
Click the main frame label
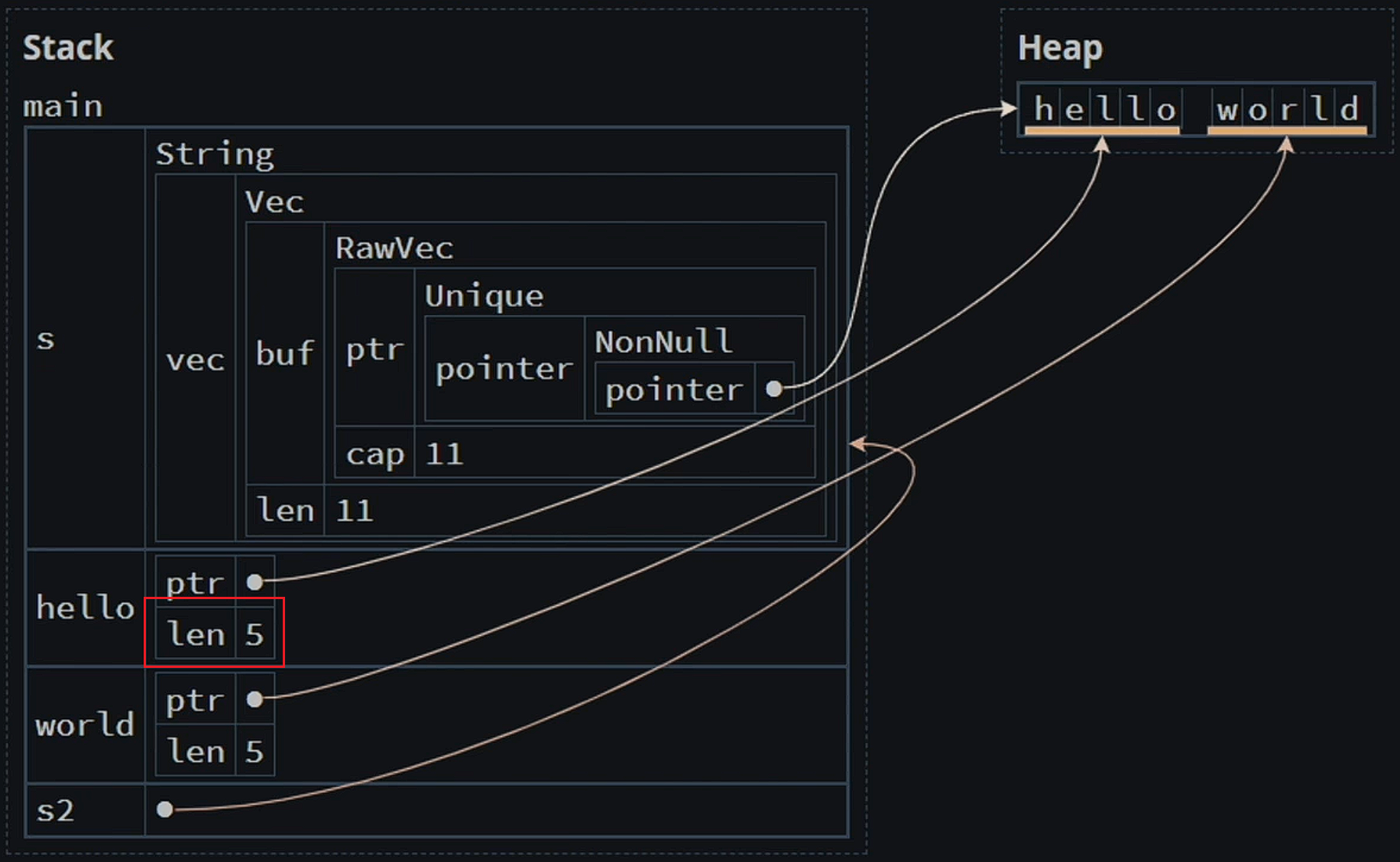tap(63, 106)
